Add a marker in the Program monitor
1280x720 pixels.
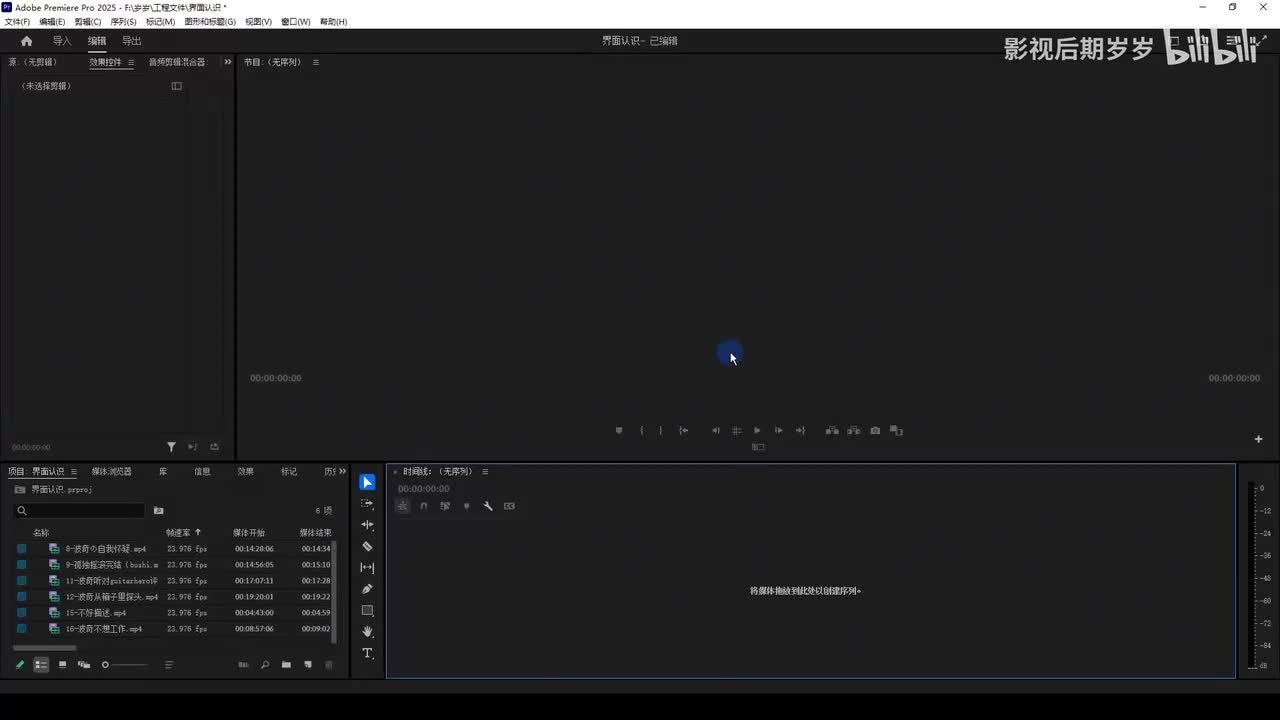click(619, 431)
